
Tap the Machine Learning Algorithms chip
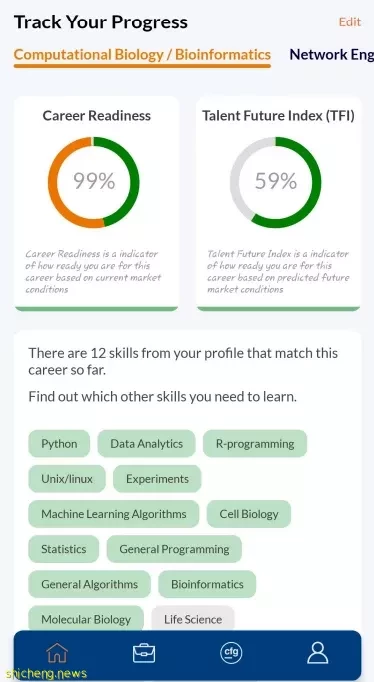[x=114, y=514]
